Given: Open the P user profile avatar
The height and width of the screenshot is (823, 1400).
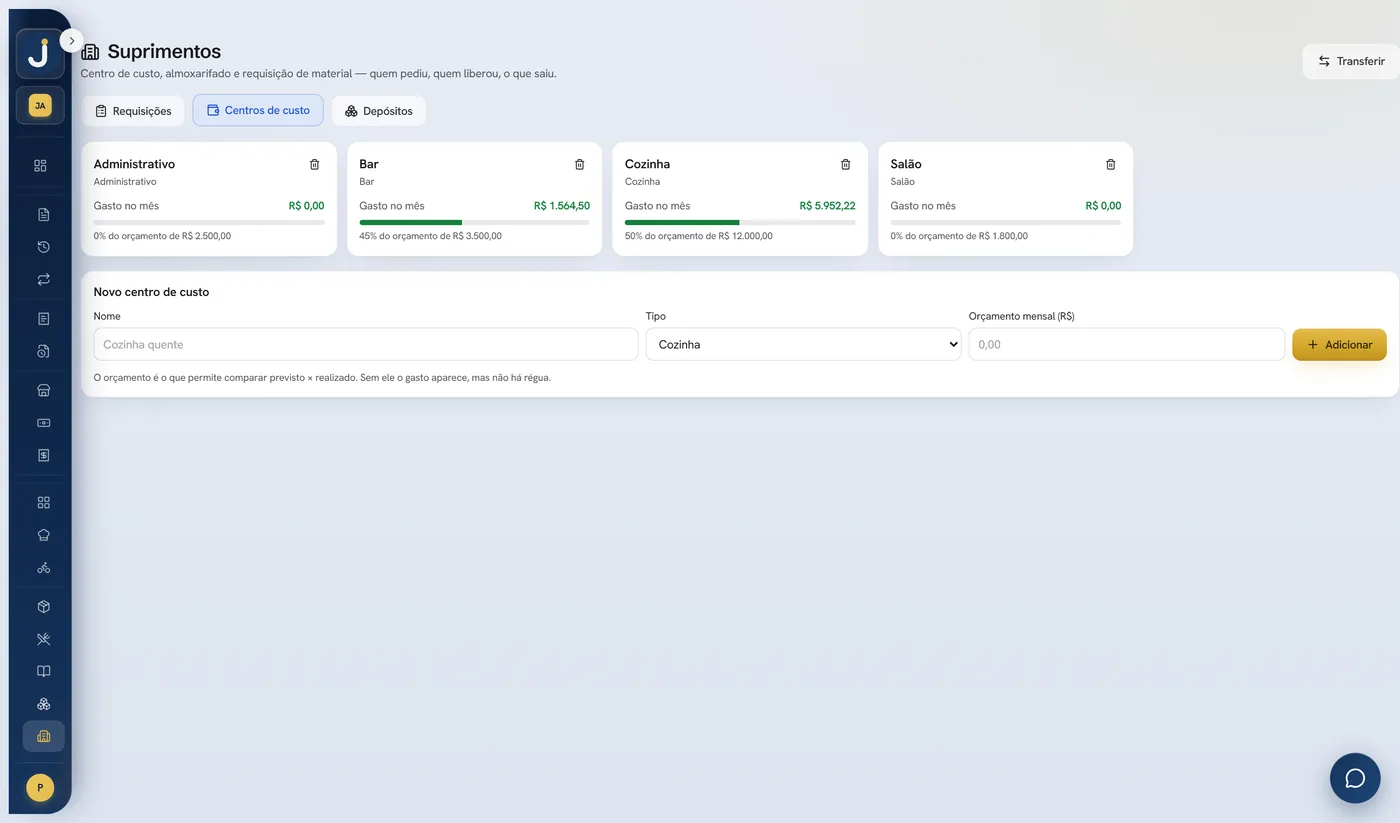Looking at the screenshot, I should coord(40,788).
